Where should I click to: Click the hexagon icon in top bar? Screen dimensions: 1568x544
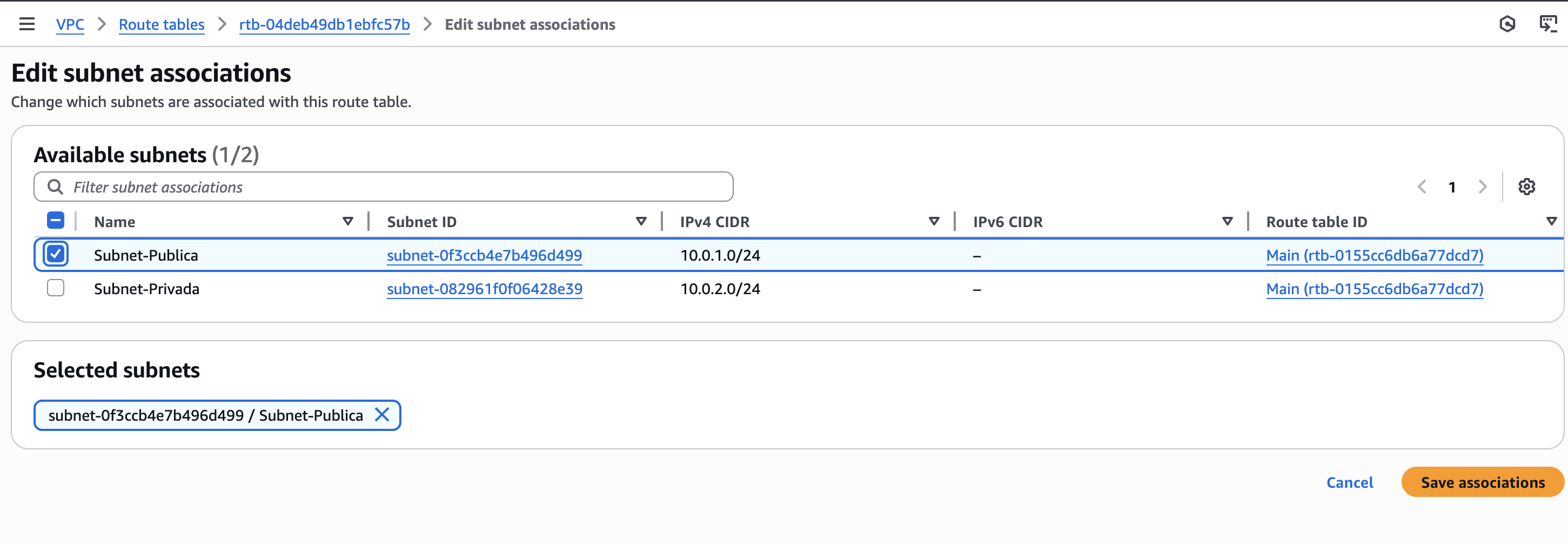(x=1507, y=24)
